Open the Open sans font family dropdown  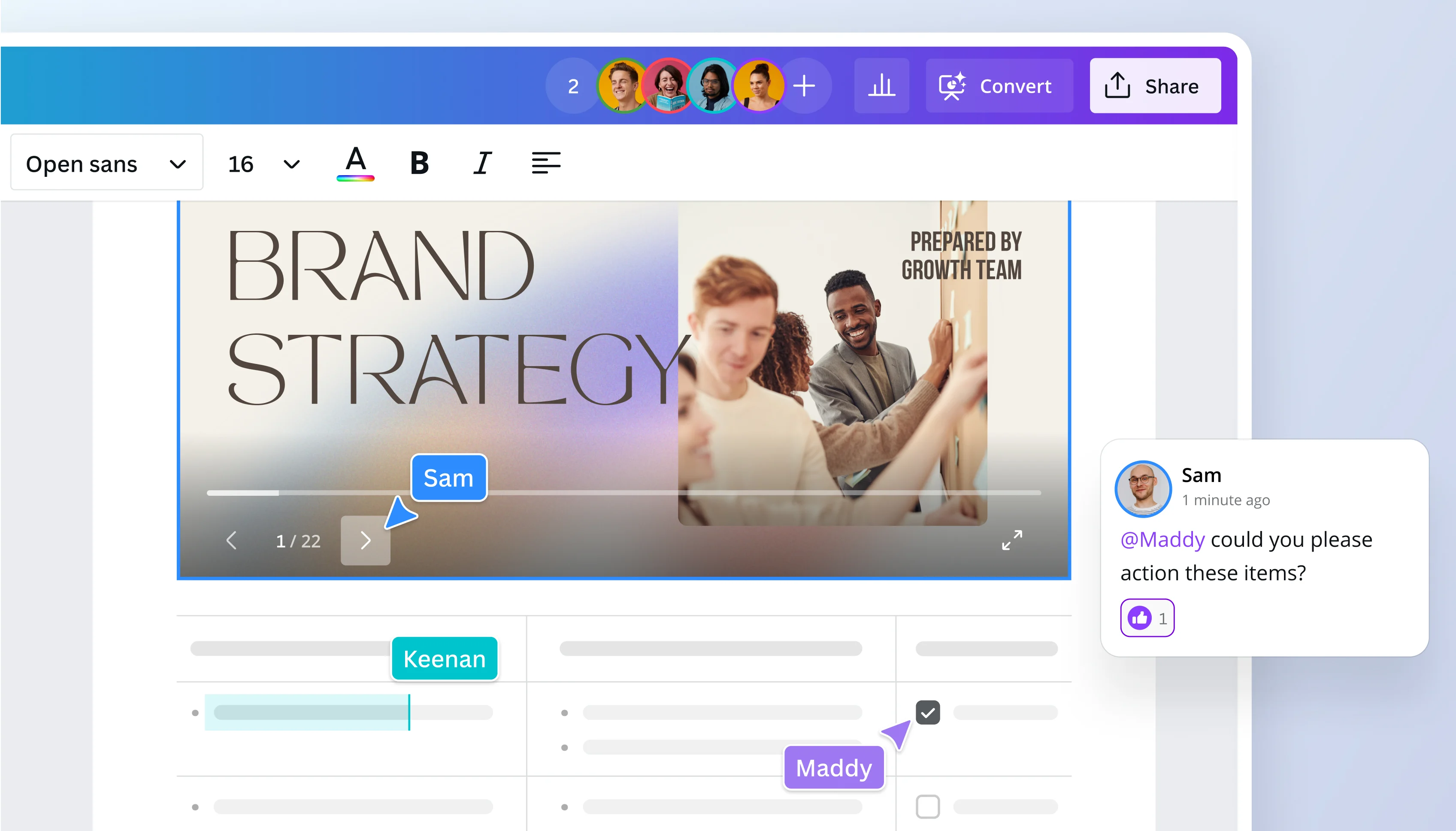pos(106,163)
